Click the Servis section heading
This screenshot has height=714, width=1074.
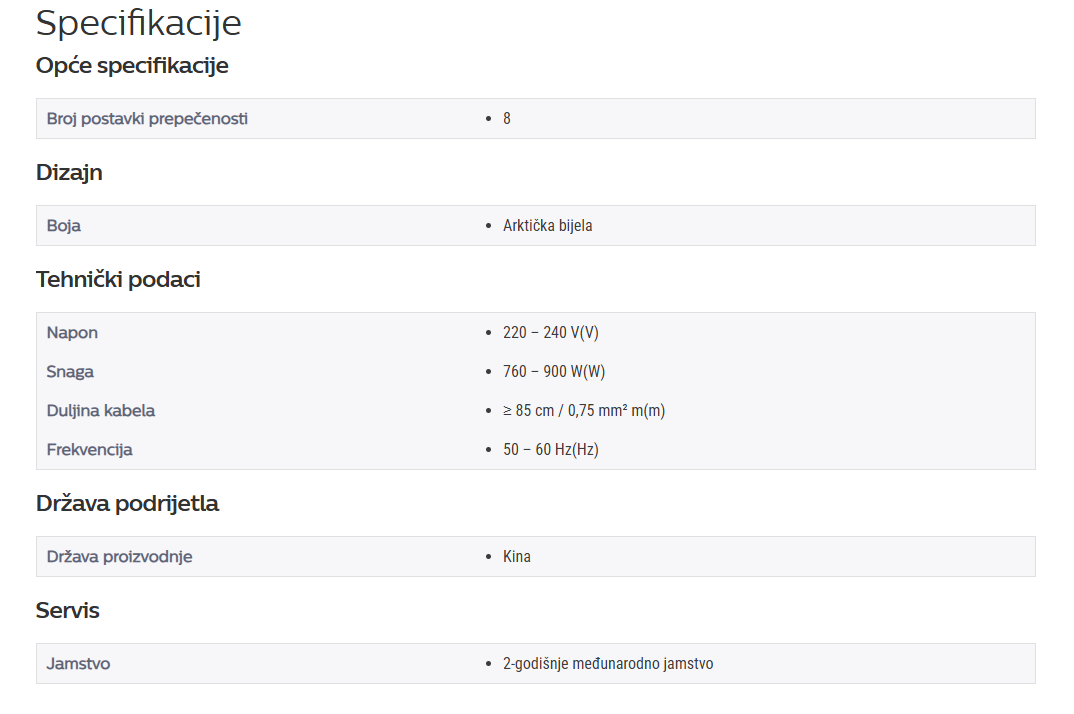coord(68,611)
